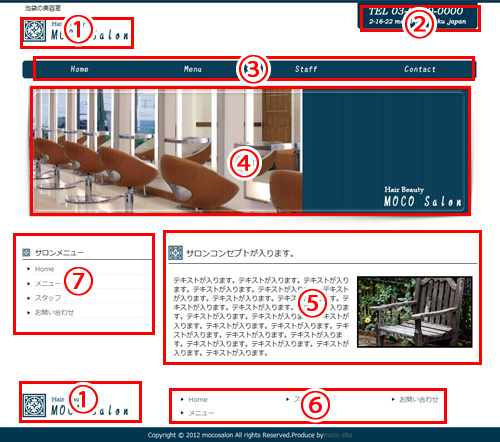Open Contact in the navigation bar
The image size is (500, 442).
pos(420,69)
